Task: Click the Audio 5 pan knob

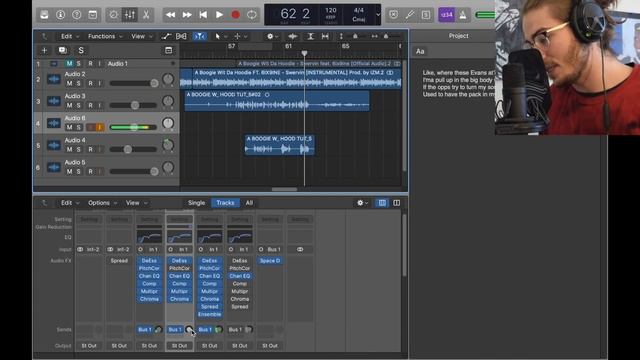Action: click(x=168, y=167)
